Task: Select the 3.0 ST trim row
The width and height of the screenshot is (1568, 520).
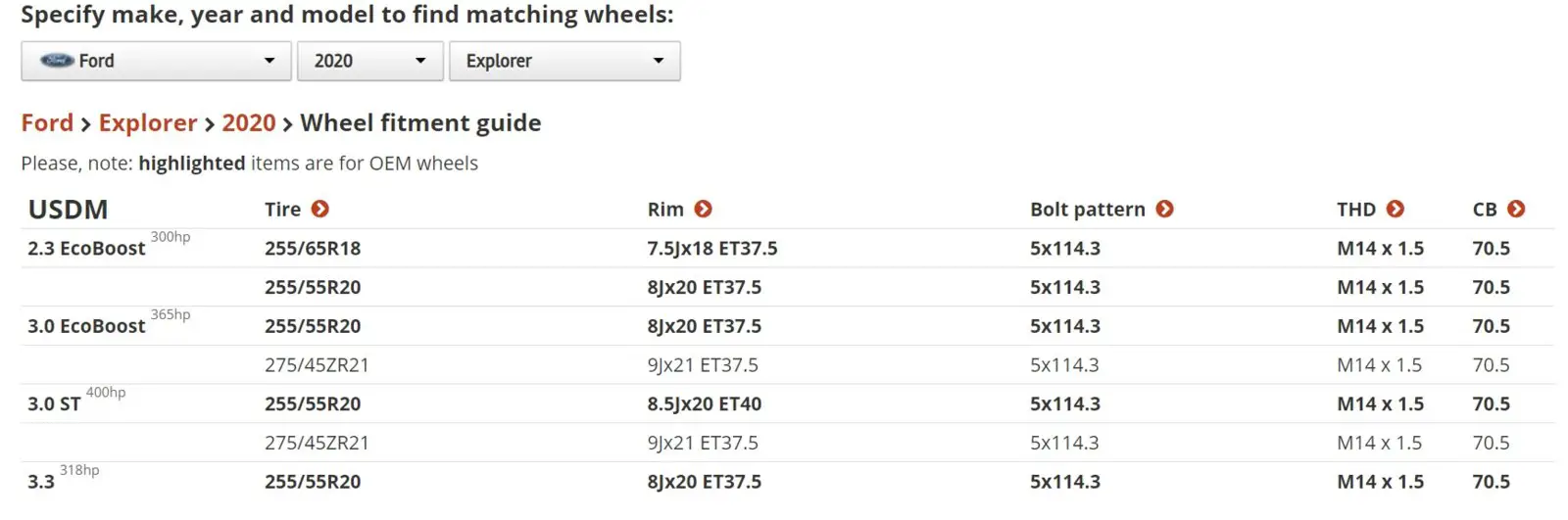Action: (x=788, y=403)
